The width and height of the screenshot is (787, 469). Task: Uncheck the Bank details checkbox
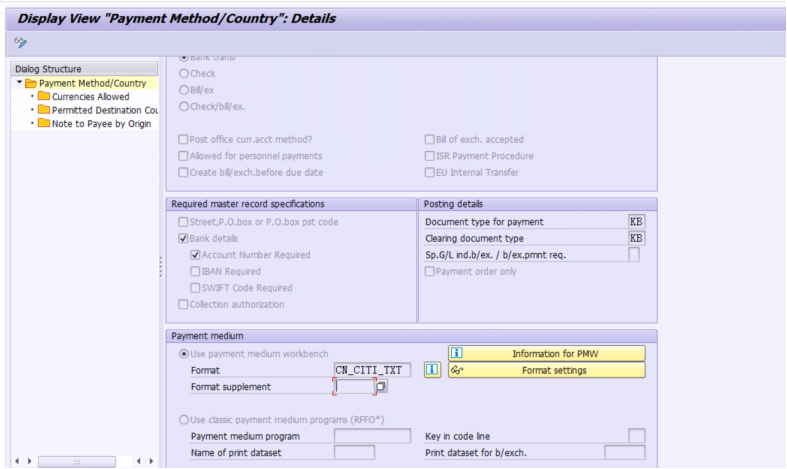(183, 238)
